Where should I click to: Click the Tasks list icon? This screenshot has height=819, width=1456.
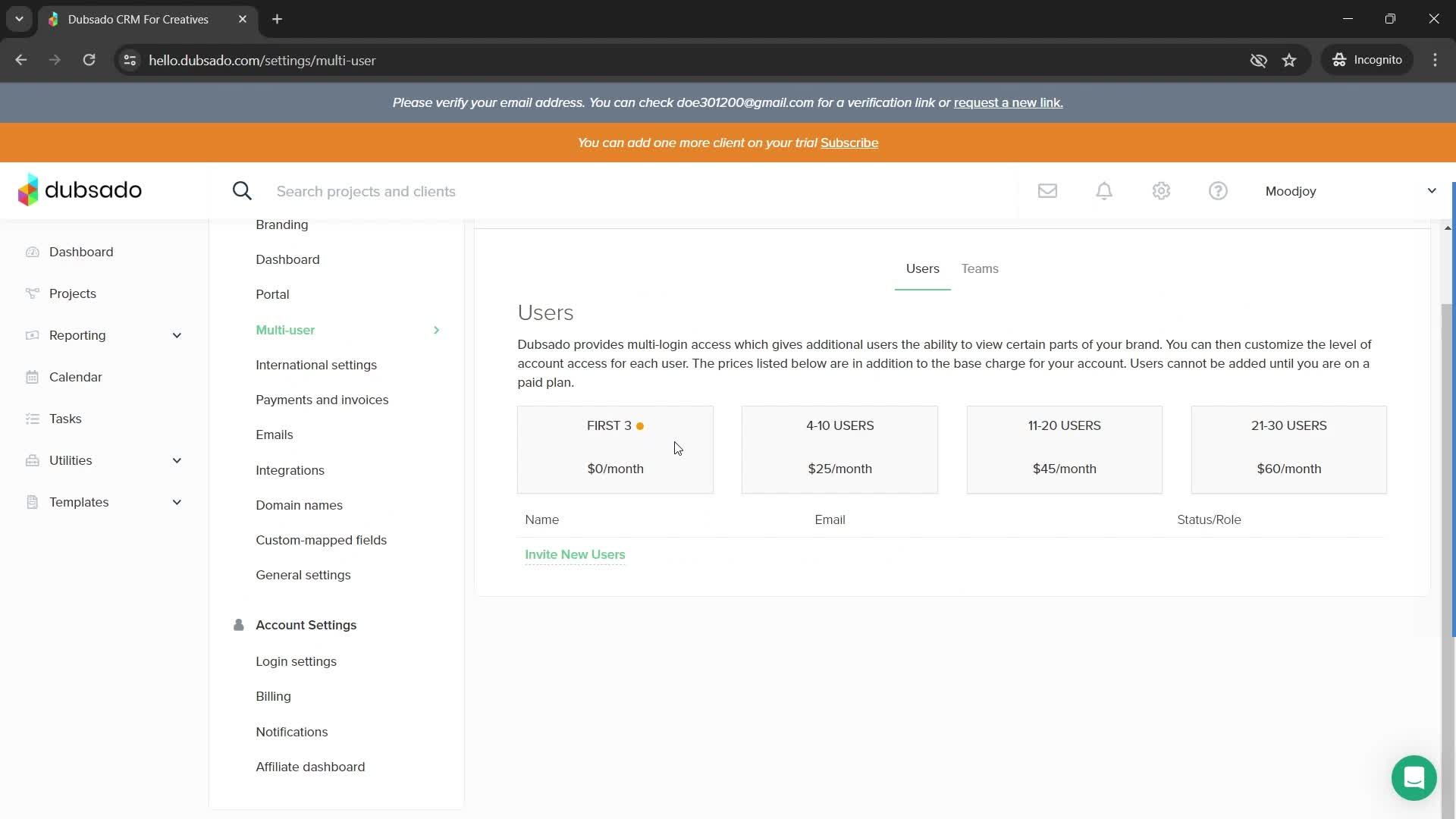coord(32,419)
